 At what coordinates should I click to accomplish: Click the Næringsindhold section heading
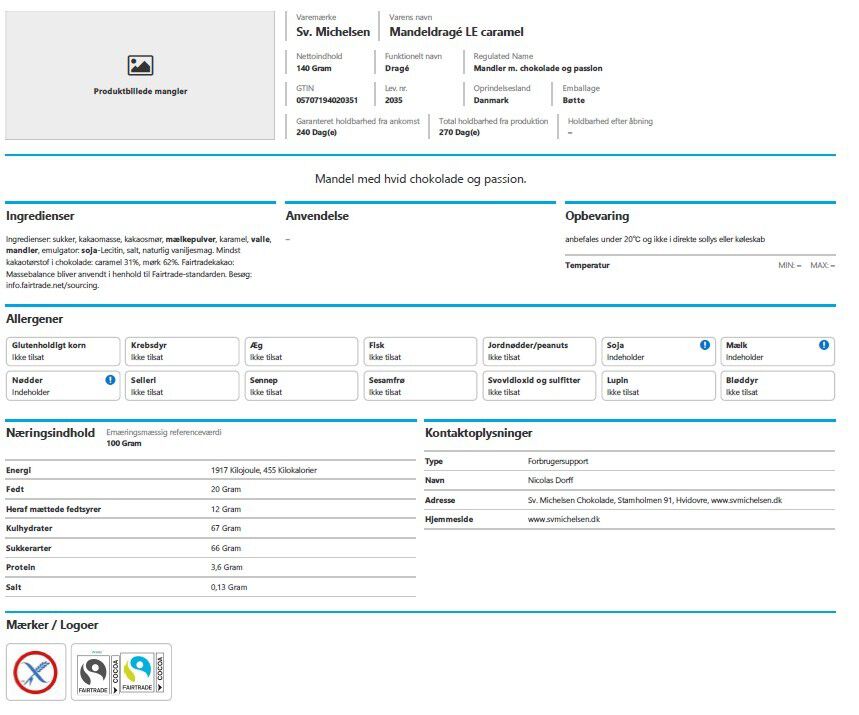tap(50, 433)
